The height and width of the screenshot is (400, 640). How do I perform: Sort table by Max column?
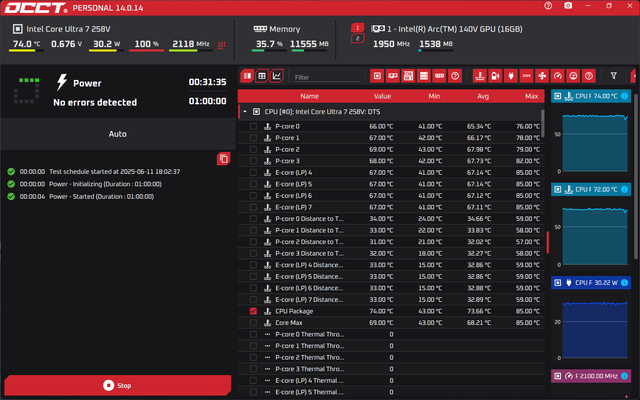[531, 96]
